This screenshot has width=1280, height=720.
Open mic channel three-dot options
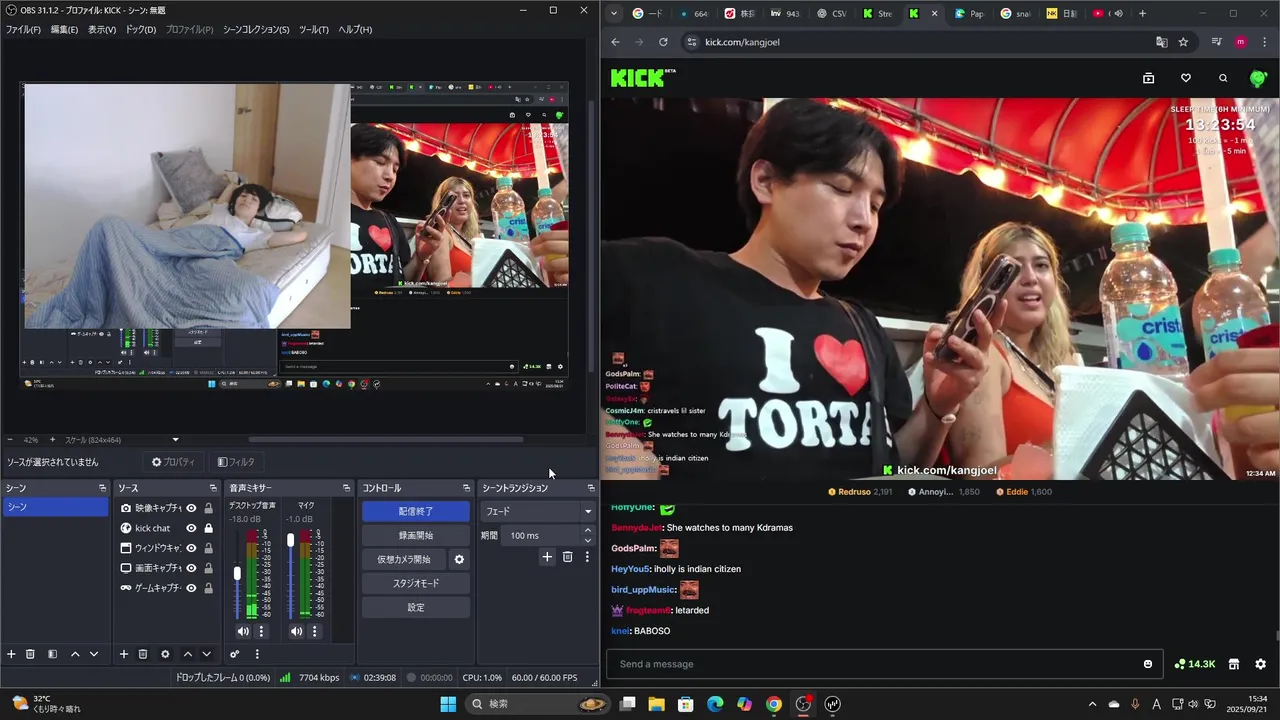click(x=314, y=631)
